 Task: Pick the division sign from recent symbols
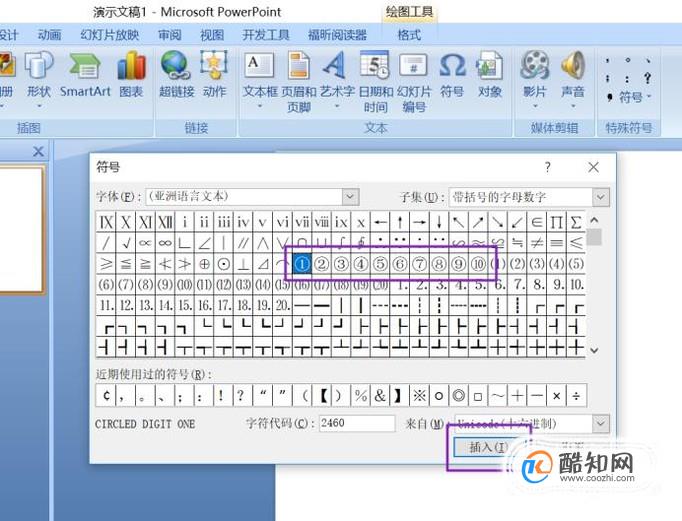click(x=576, y=395)
